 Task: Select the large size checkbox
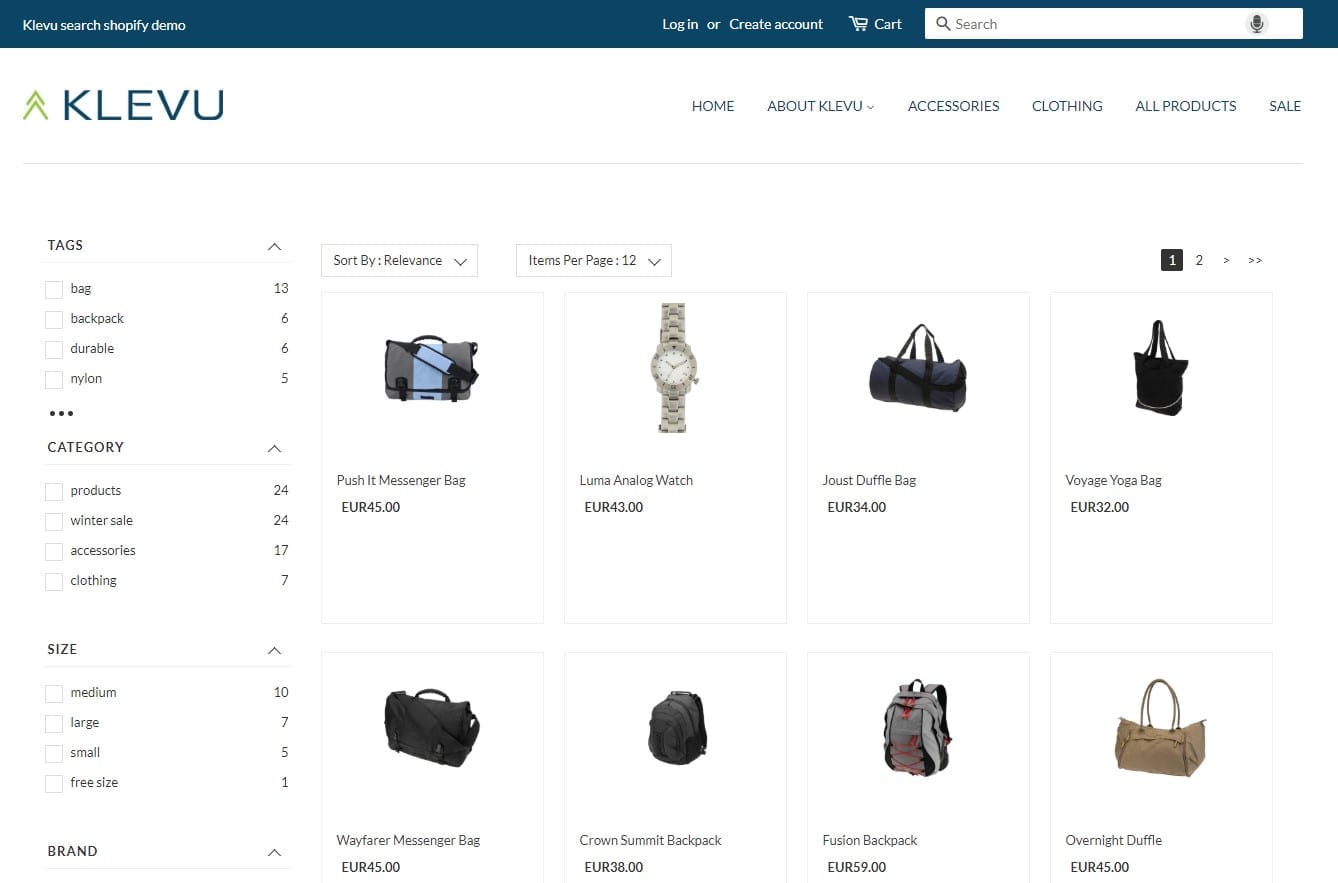[x=54, y=724]
